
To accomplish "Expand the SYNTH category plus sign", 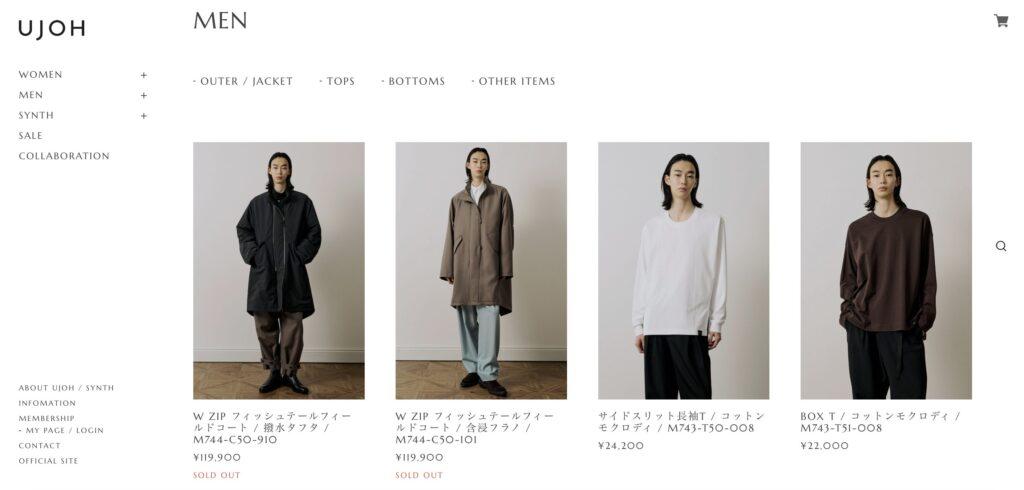I will (144, 116).
